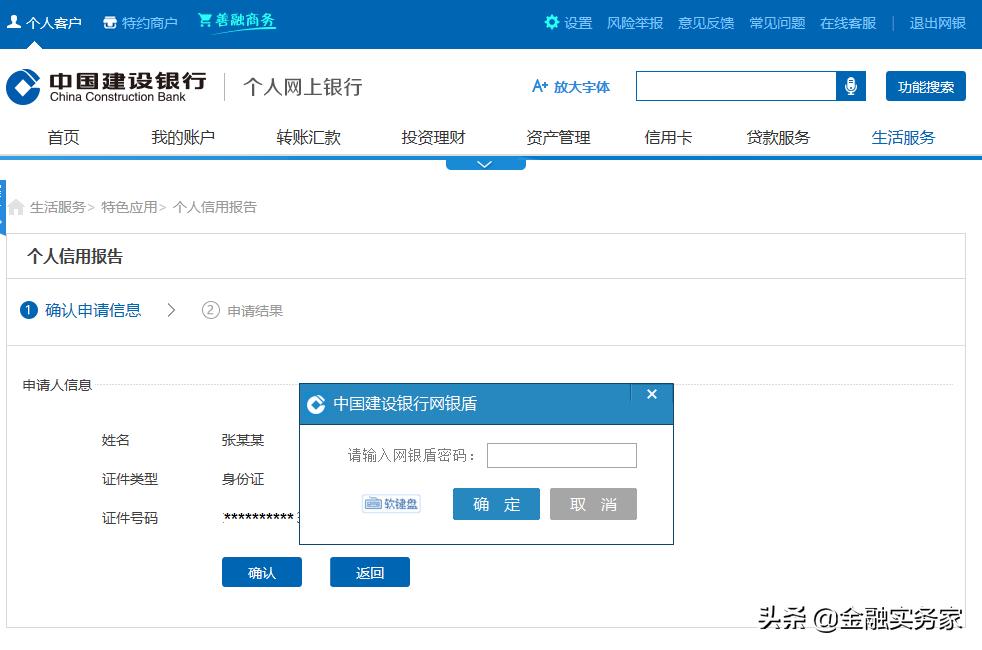The image size is (982, 650).
Task: Click the 放大字体 enlarge font link
Action: (571, 87)
